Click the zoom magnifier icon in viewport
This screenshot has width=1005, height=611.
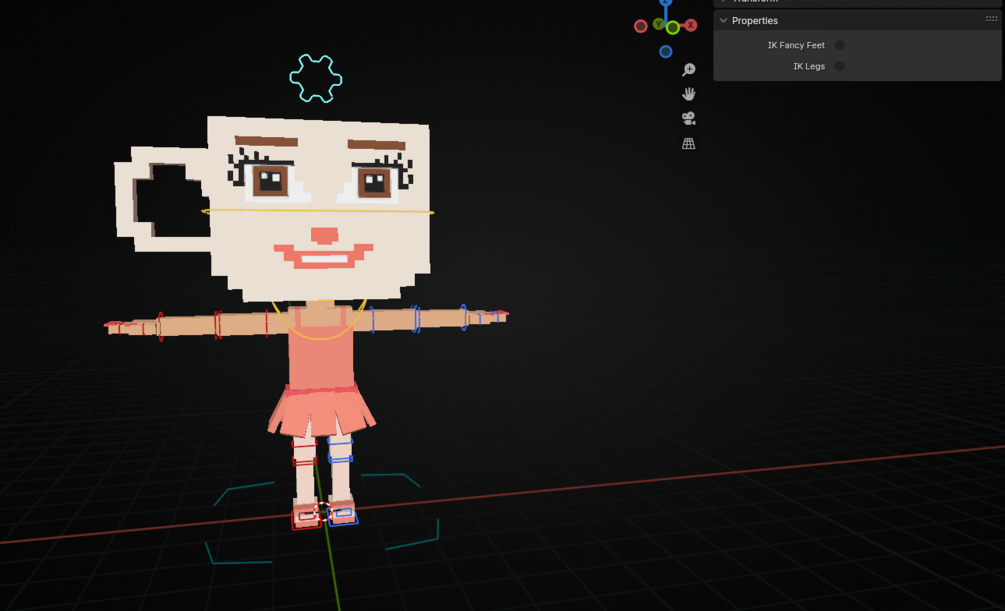click(689, 69)
